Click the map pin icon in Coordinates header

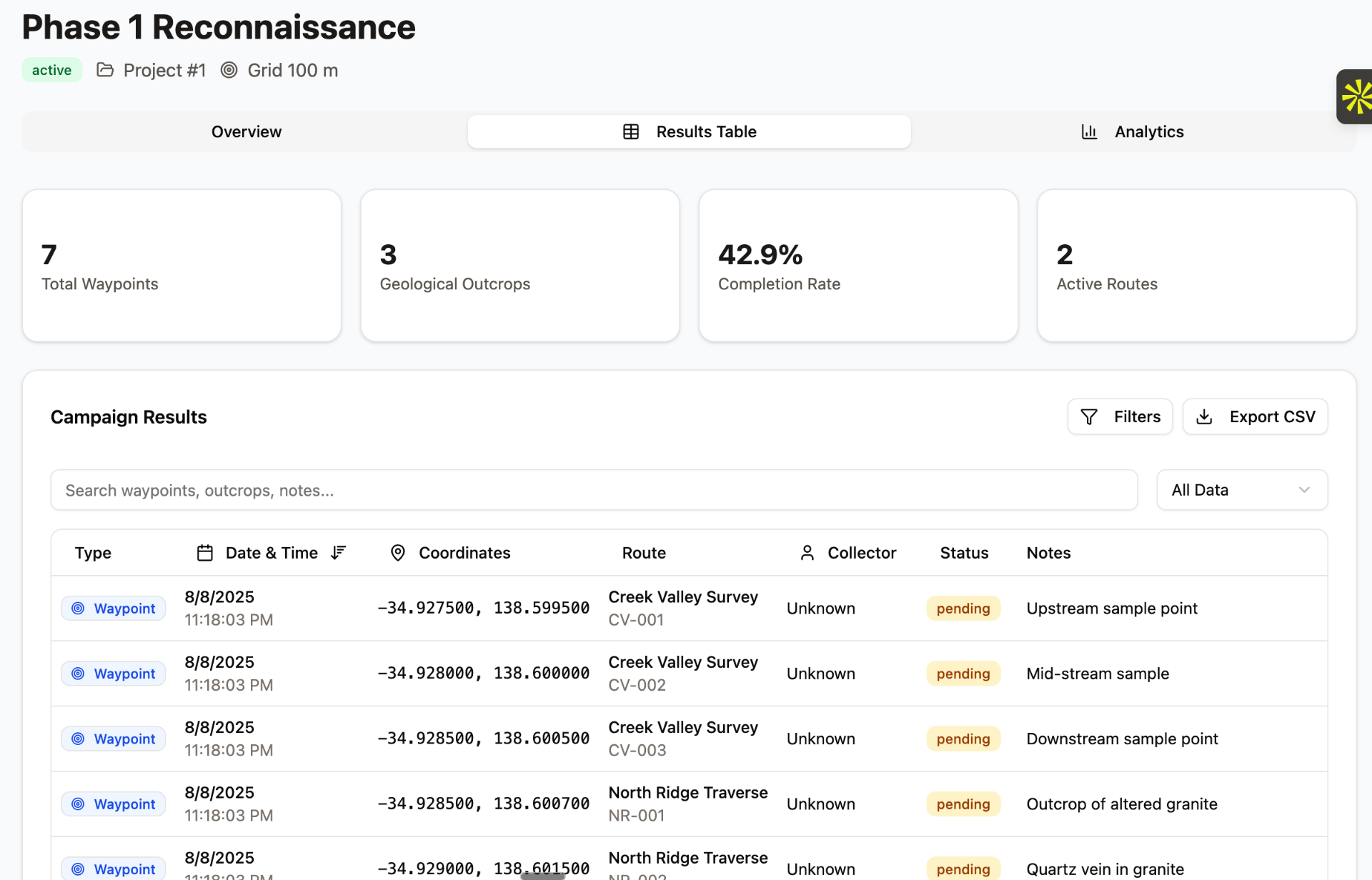pyautogui.click(x=398, y=553)
